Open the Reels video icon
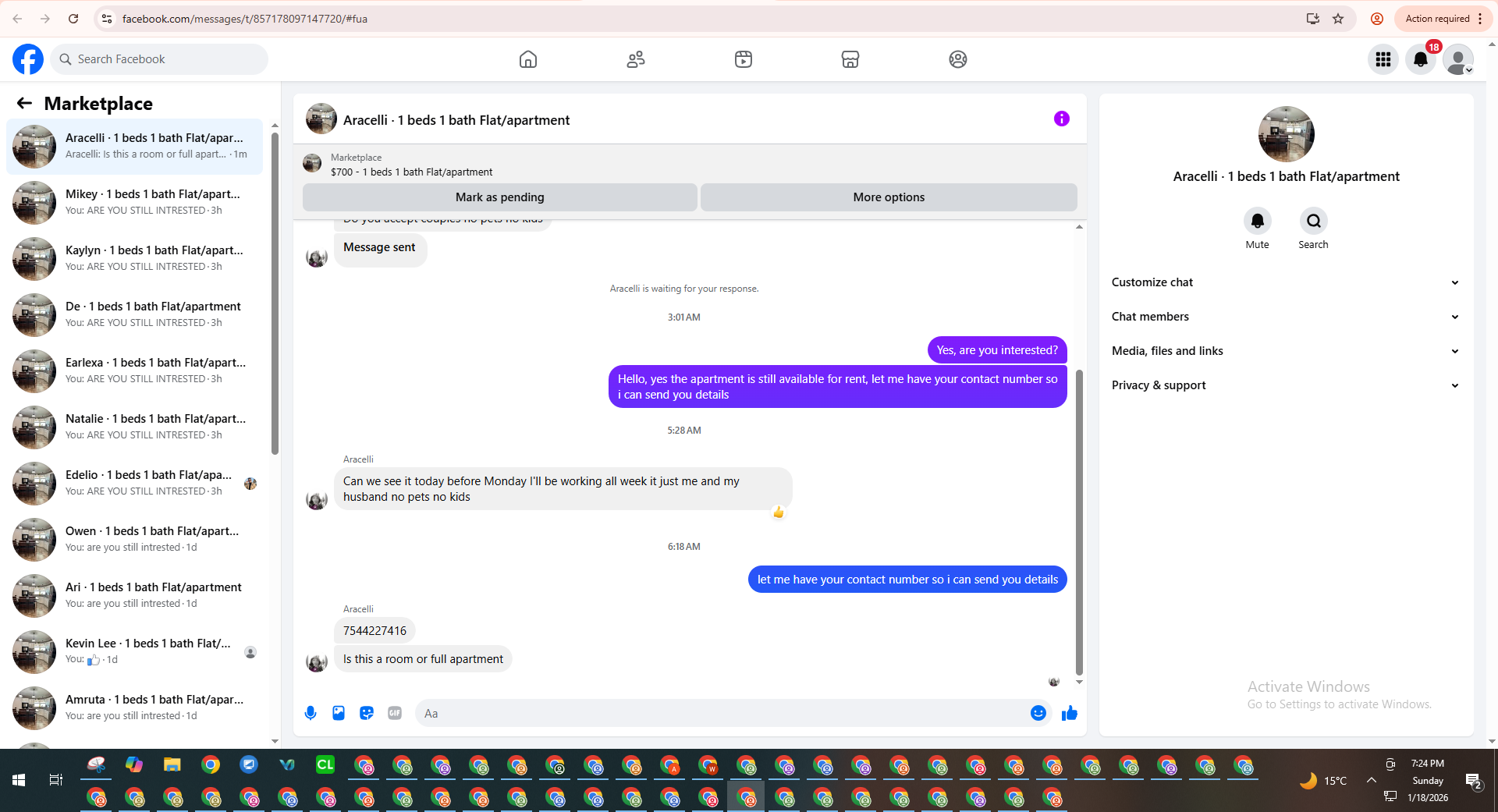This screenshot has width=1498, height=812. tap(744, 59)
